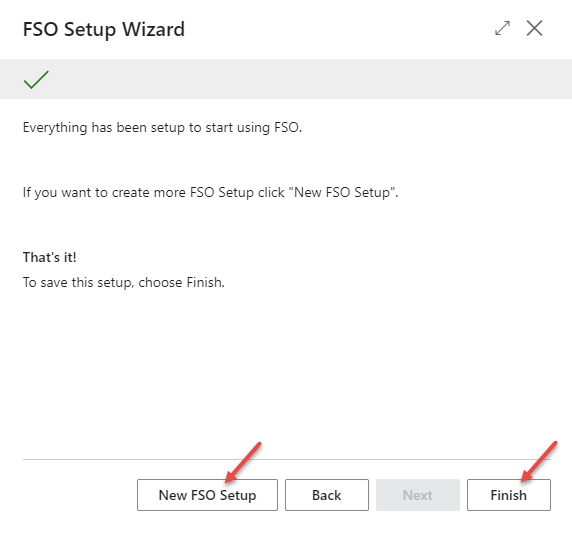Click the green checkmark icon

click(x=36, y=79)
